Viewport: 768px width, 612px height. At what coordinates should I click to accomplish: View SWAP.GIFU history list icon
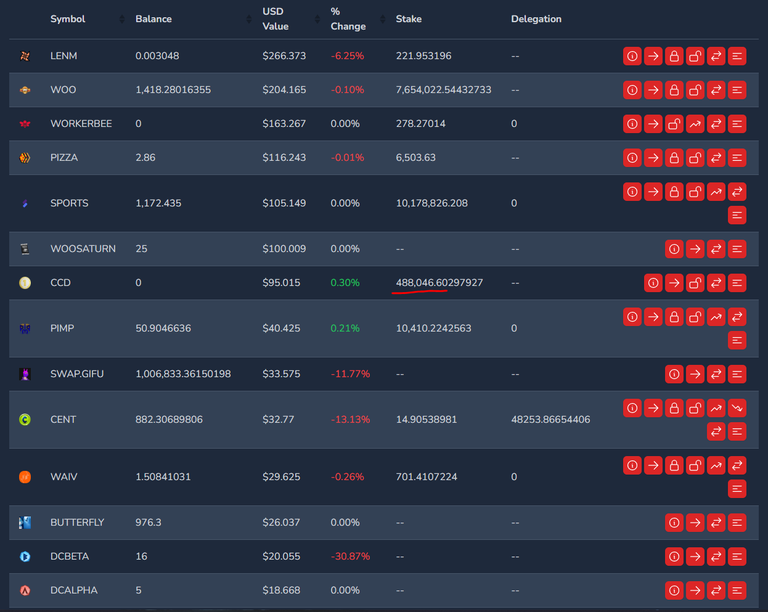tap(737, 374)
